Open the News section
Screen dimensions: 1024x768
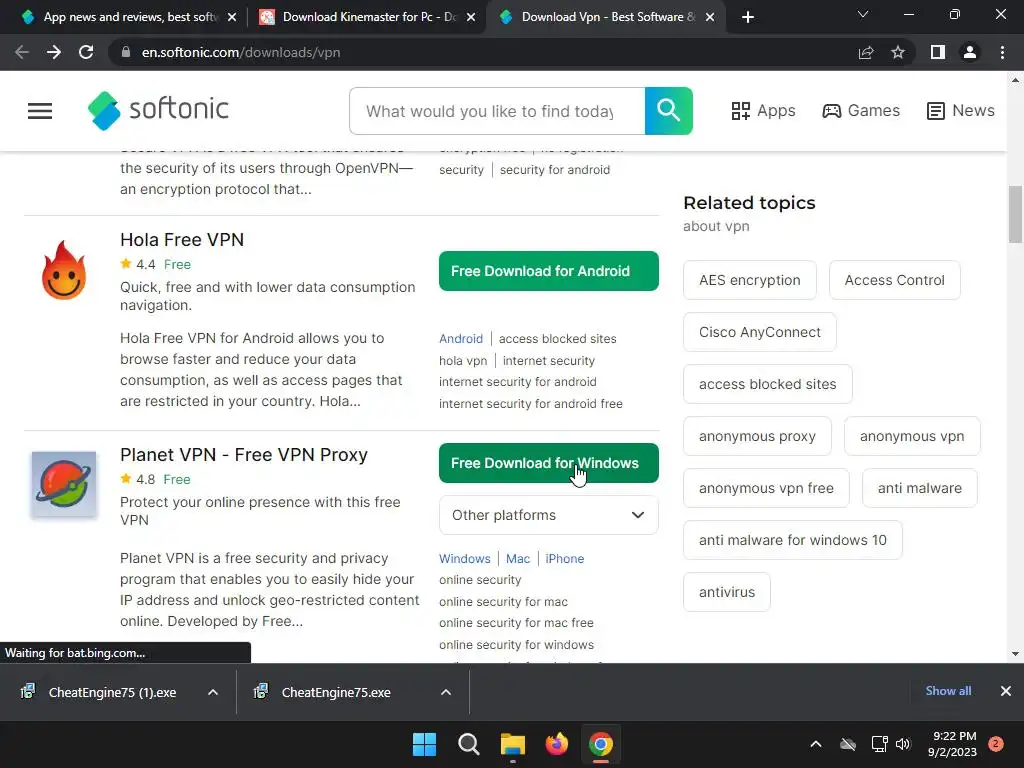961,111
